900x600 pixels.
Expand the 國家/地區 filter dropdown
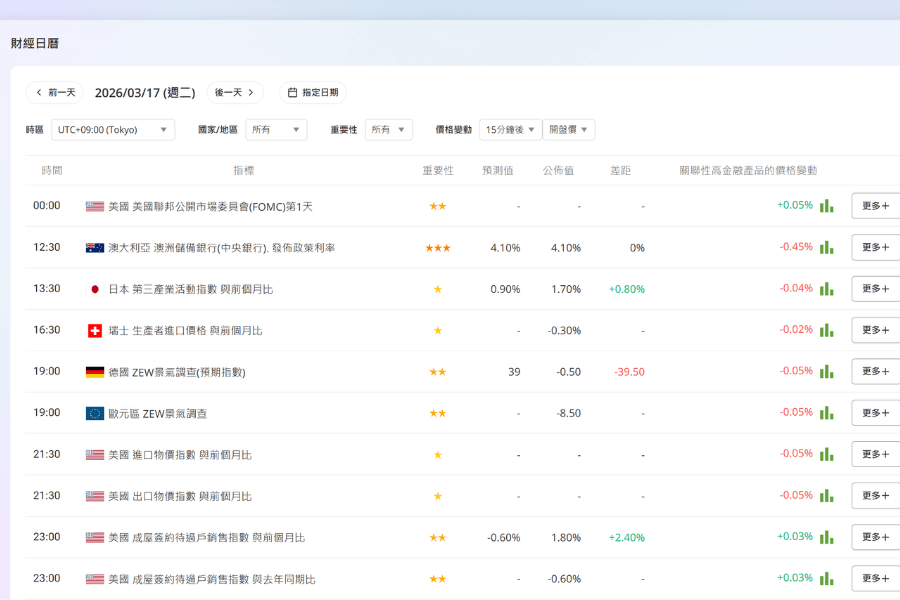point(276,130)
